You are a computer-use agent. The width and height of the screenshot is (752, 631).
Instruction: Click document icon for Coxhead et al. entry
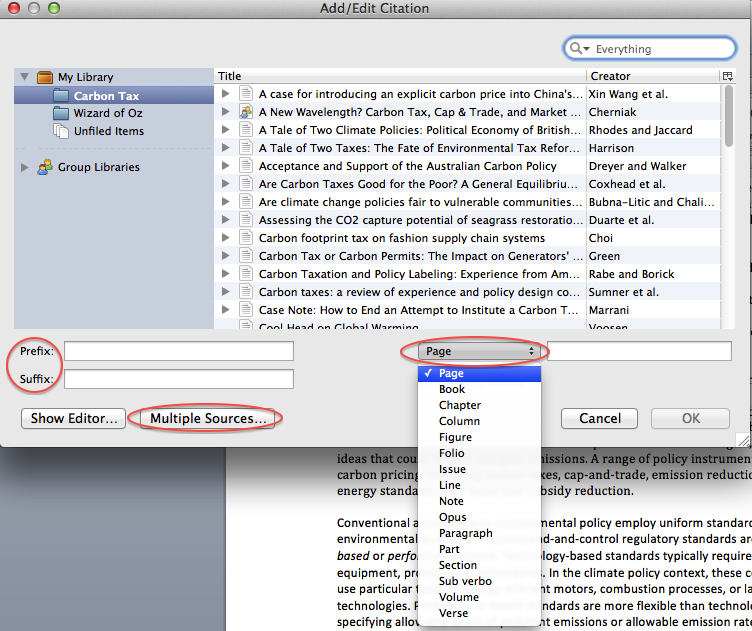click(246, 184)
